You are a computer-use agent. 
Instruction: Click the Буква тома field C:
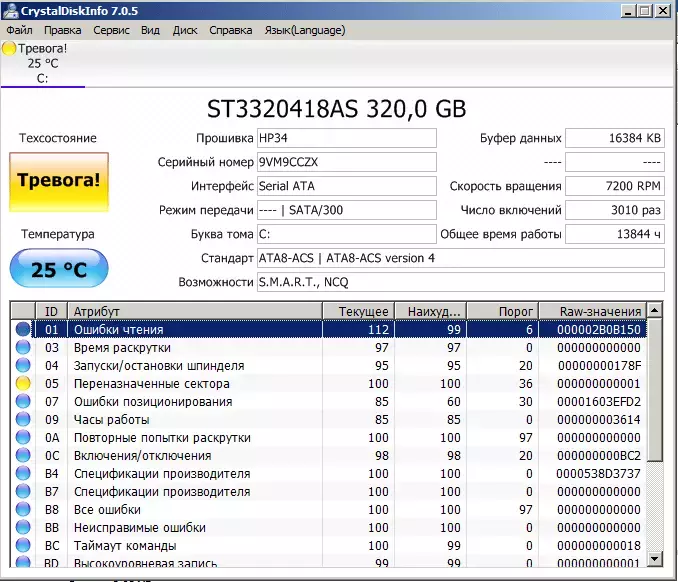point(347,234)
